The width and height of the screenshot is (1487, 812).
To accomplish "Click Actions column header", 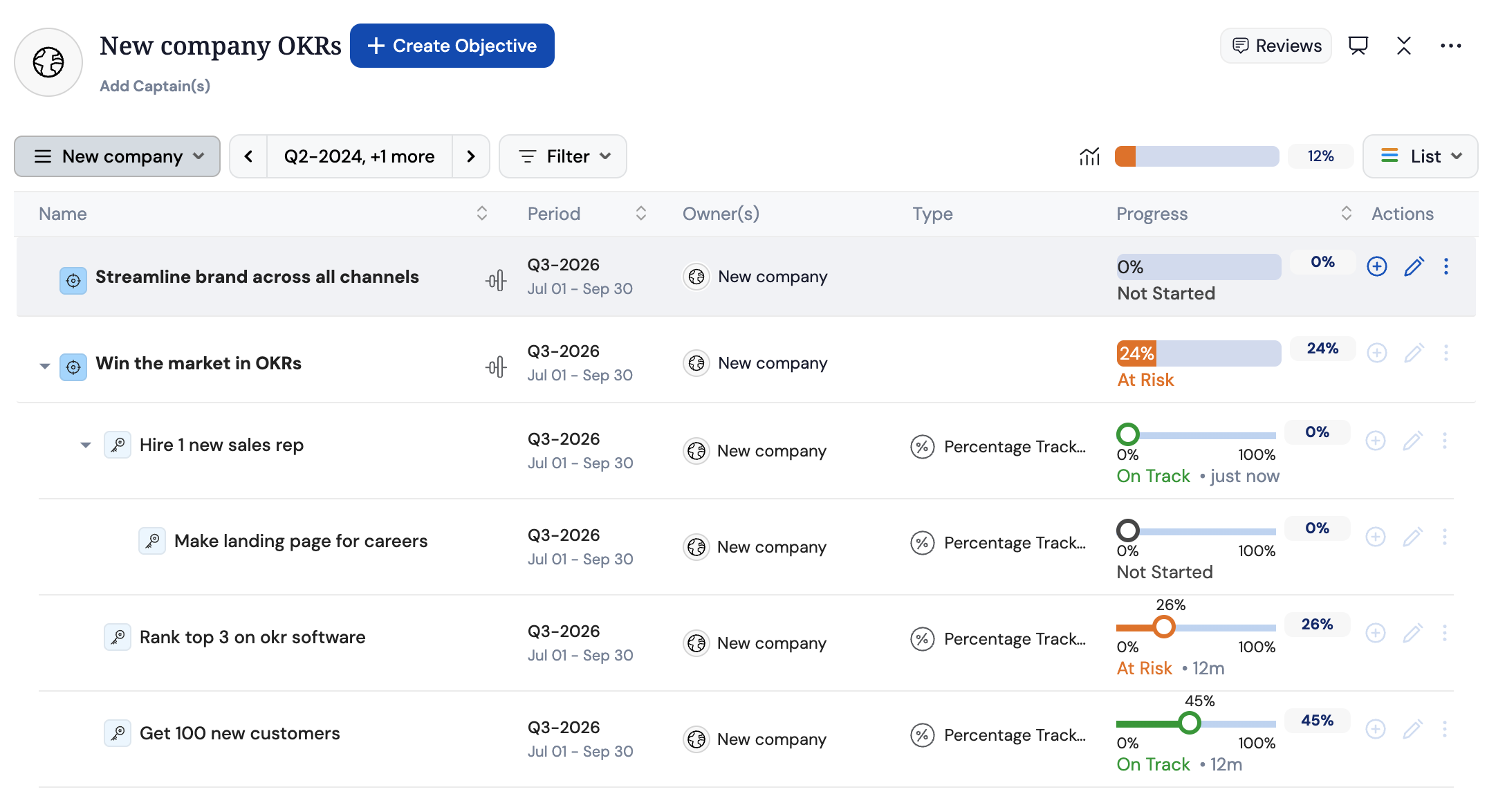I will point(1403,214).
